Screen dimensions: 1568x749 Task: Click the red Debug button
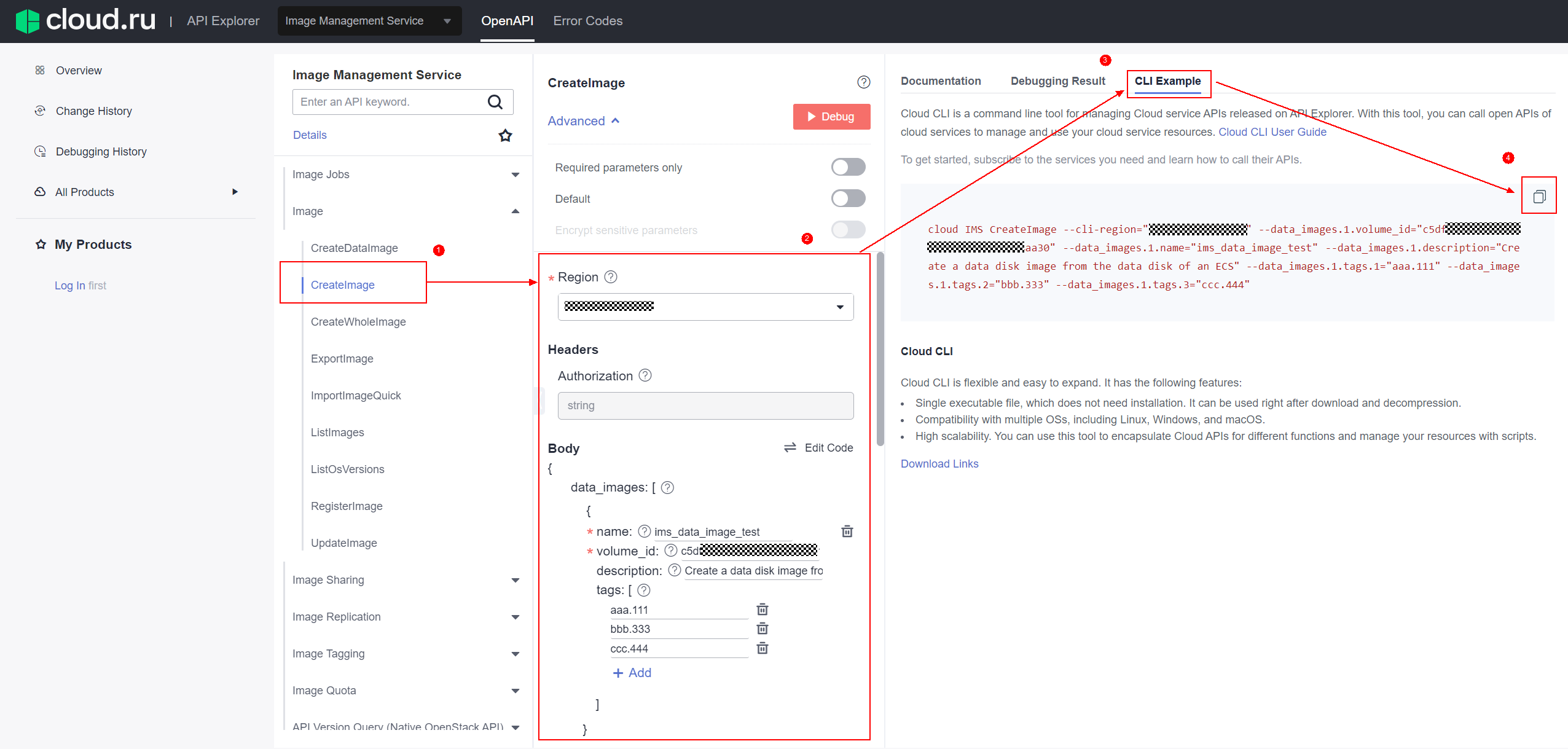point(831,117)
